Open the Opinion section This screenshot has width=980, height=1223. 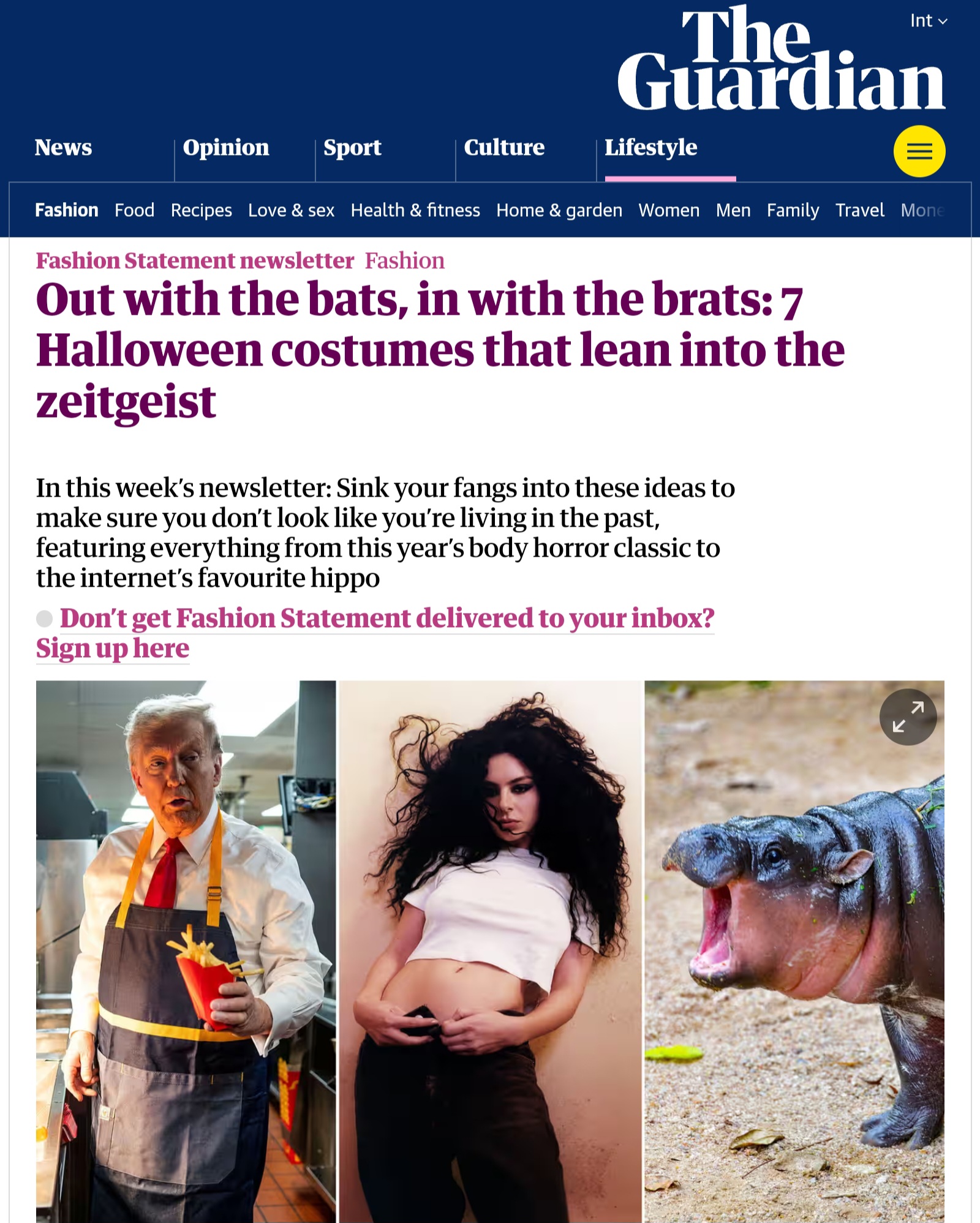click(226, 148)
